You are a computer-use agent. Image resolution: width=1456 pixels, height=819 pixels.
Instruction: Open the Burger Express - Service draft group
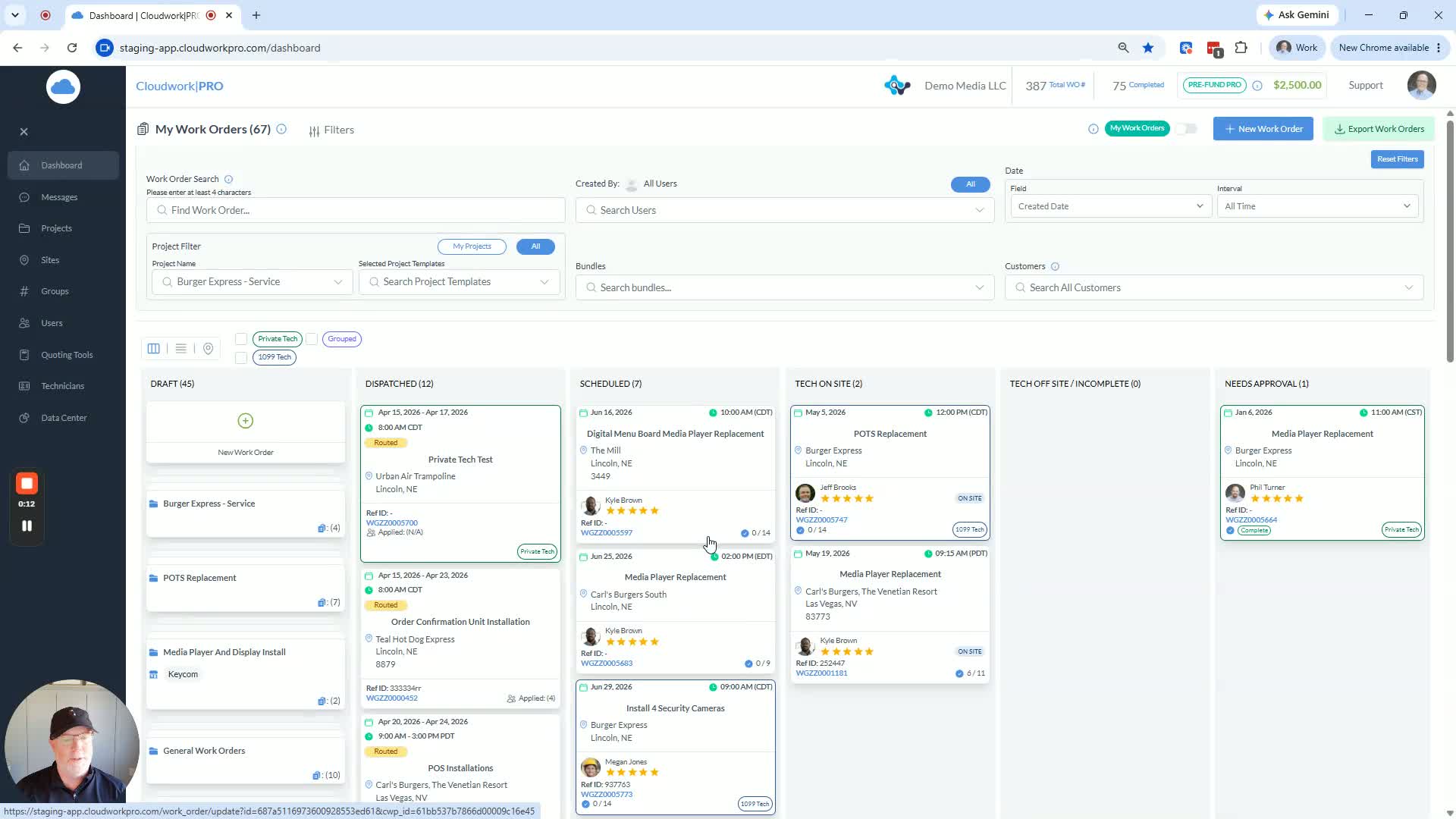point(246,516)
